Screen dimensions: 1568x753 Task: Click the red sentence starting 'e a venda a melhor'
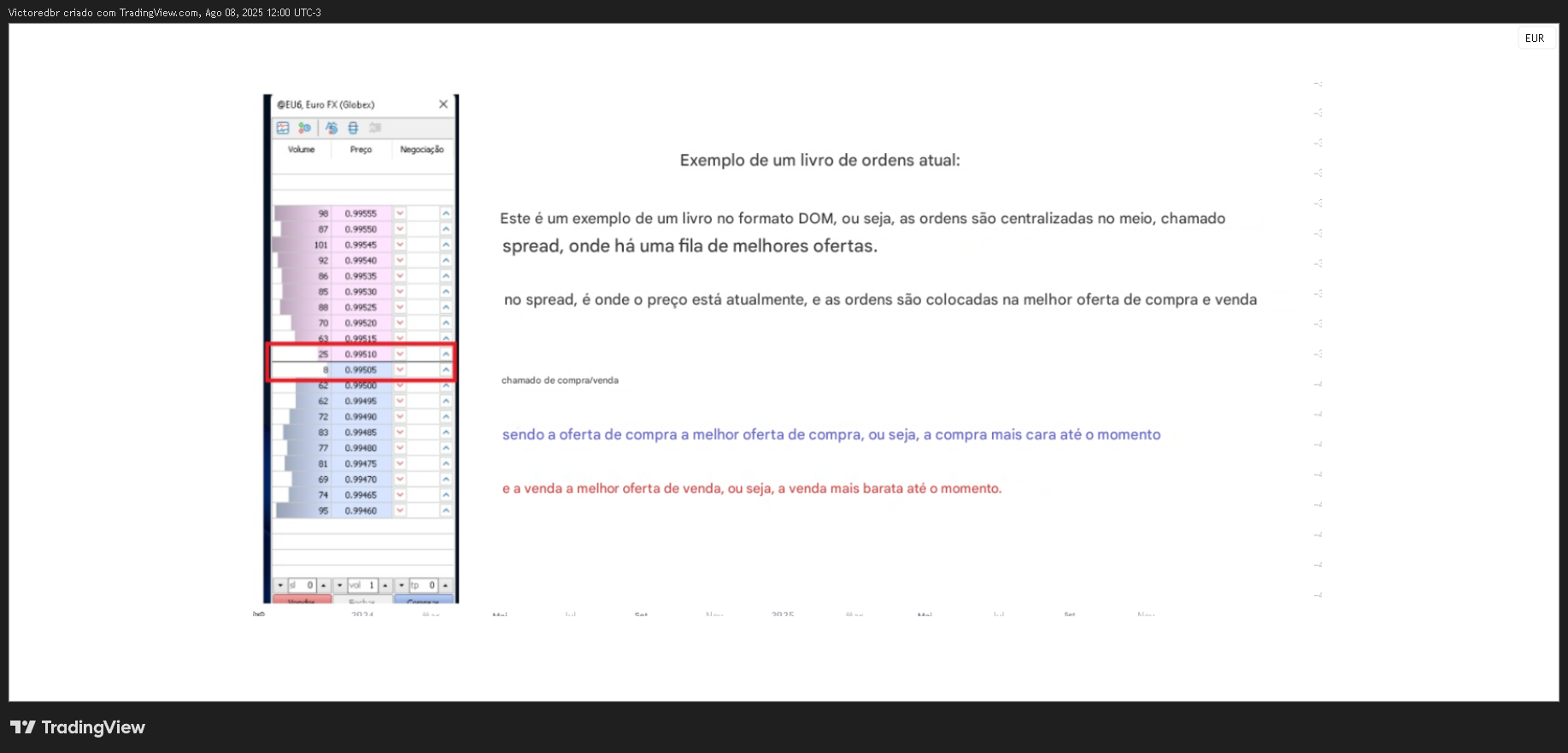click(752, 488)
